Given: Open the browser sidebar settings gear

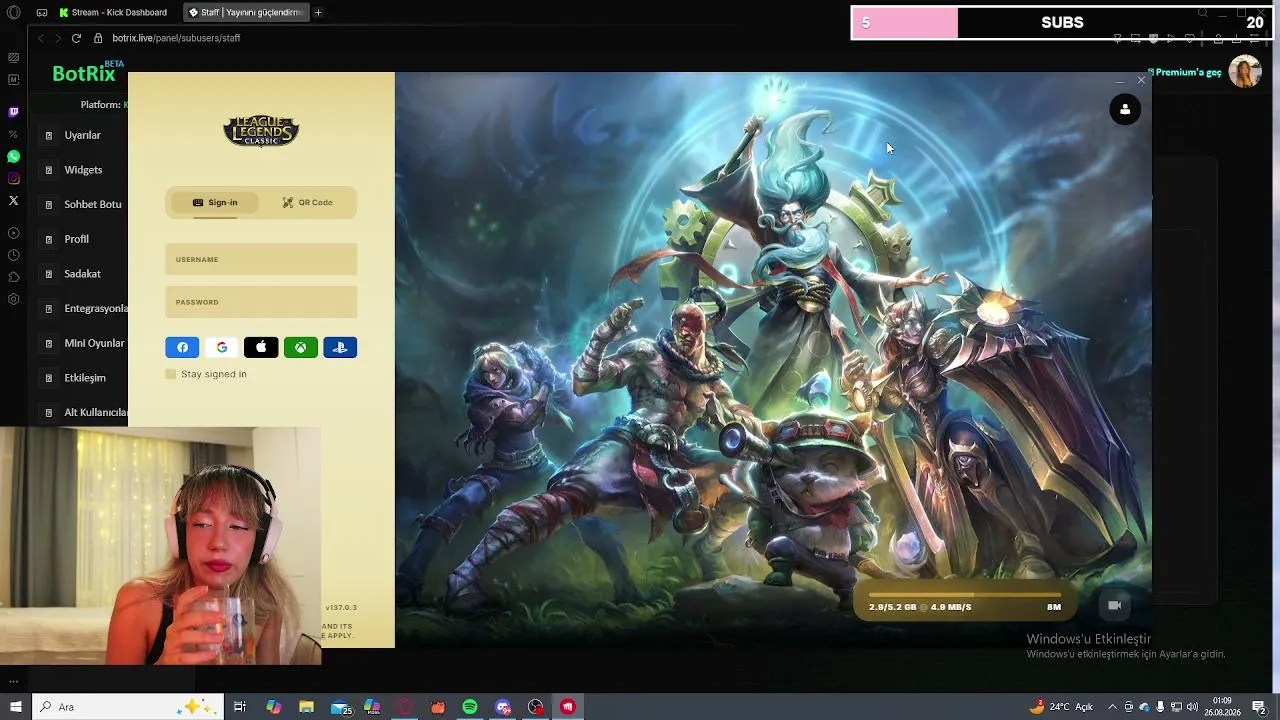Looking at the screenshot, I should pos(13,299).
